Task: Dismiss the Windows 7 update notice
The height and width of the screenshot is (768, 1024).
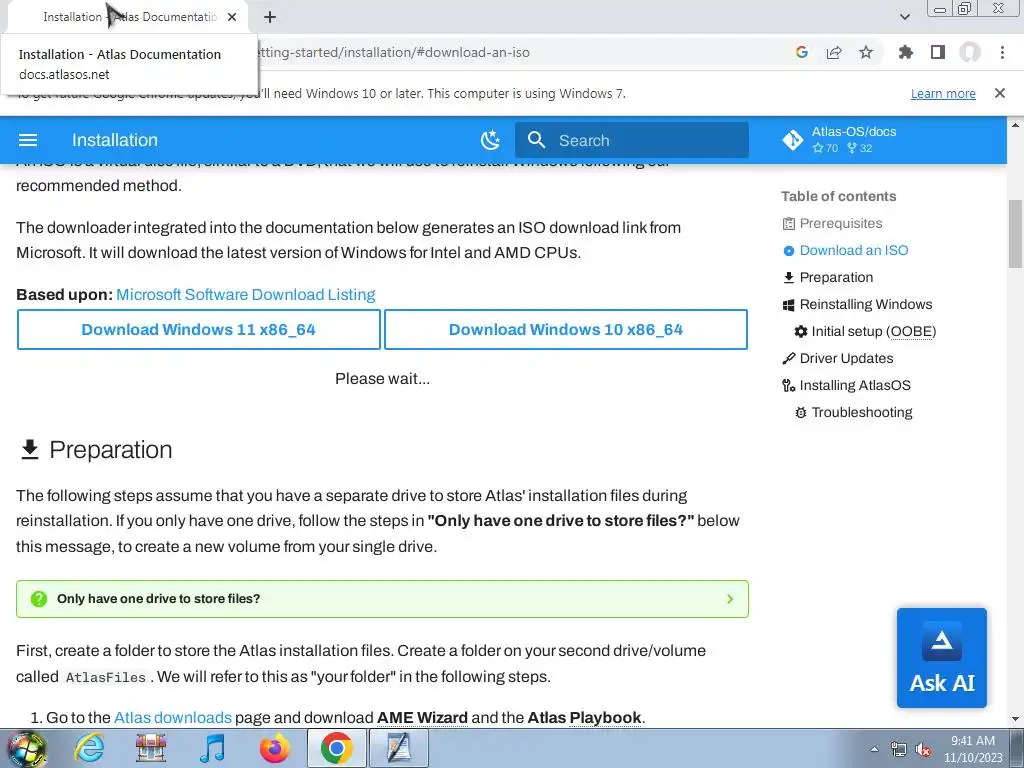Action: pos(1000,93)
